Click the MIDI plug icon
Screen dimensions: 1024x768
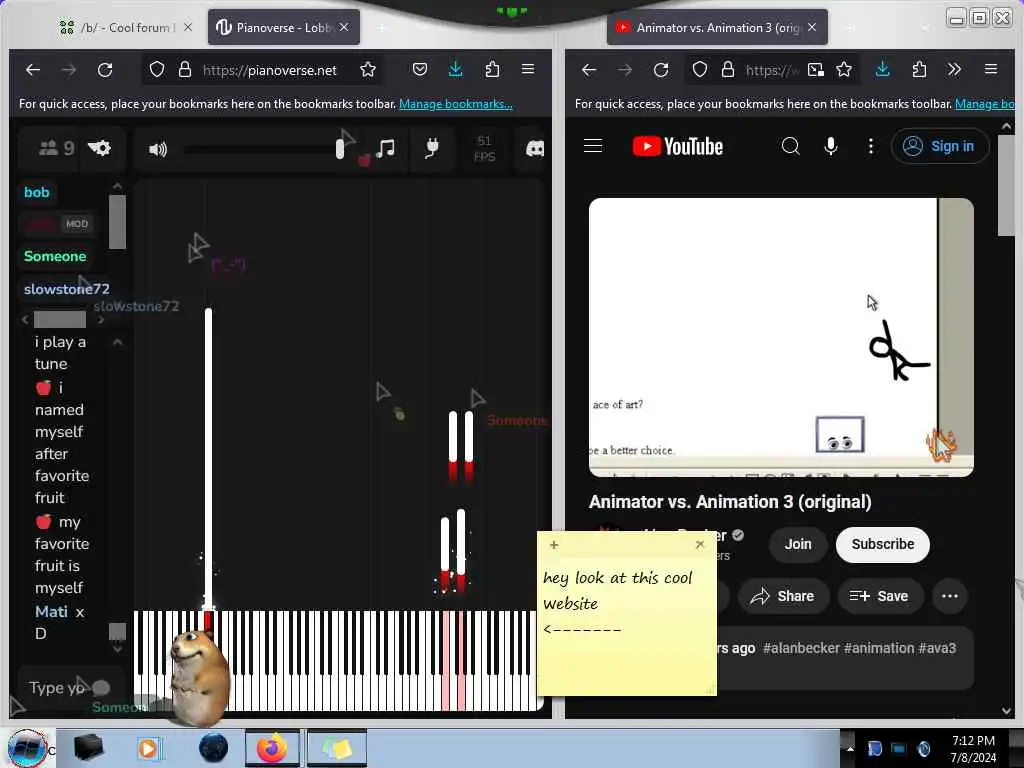[x=432, y=148]
